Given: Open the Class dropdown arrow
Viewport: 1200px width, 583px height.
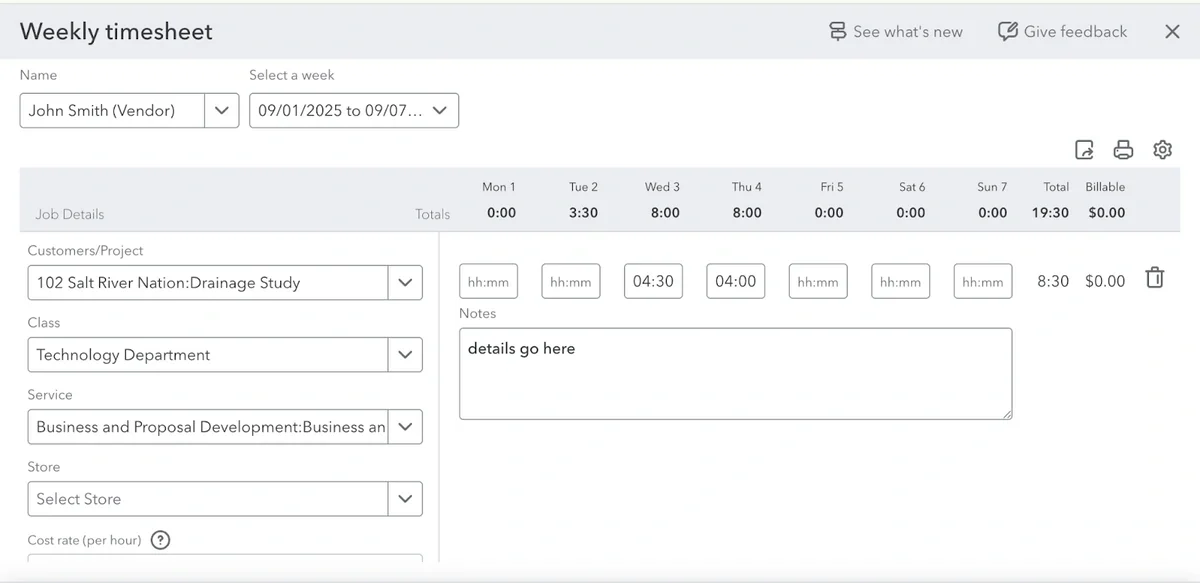Looking at the screenshot, I should click(404, 355).
